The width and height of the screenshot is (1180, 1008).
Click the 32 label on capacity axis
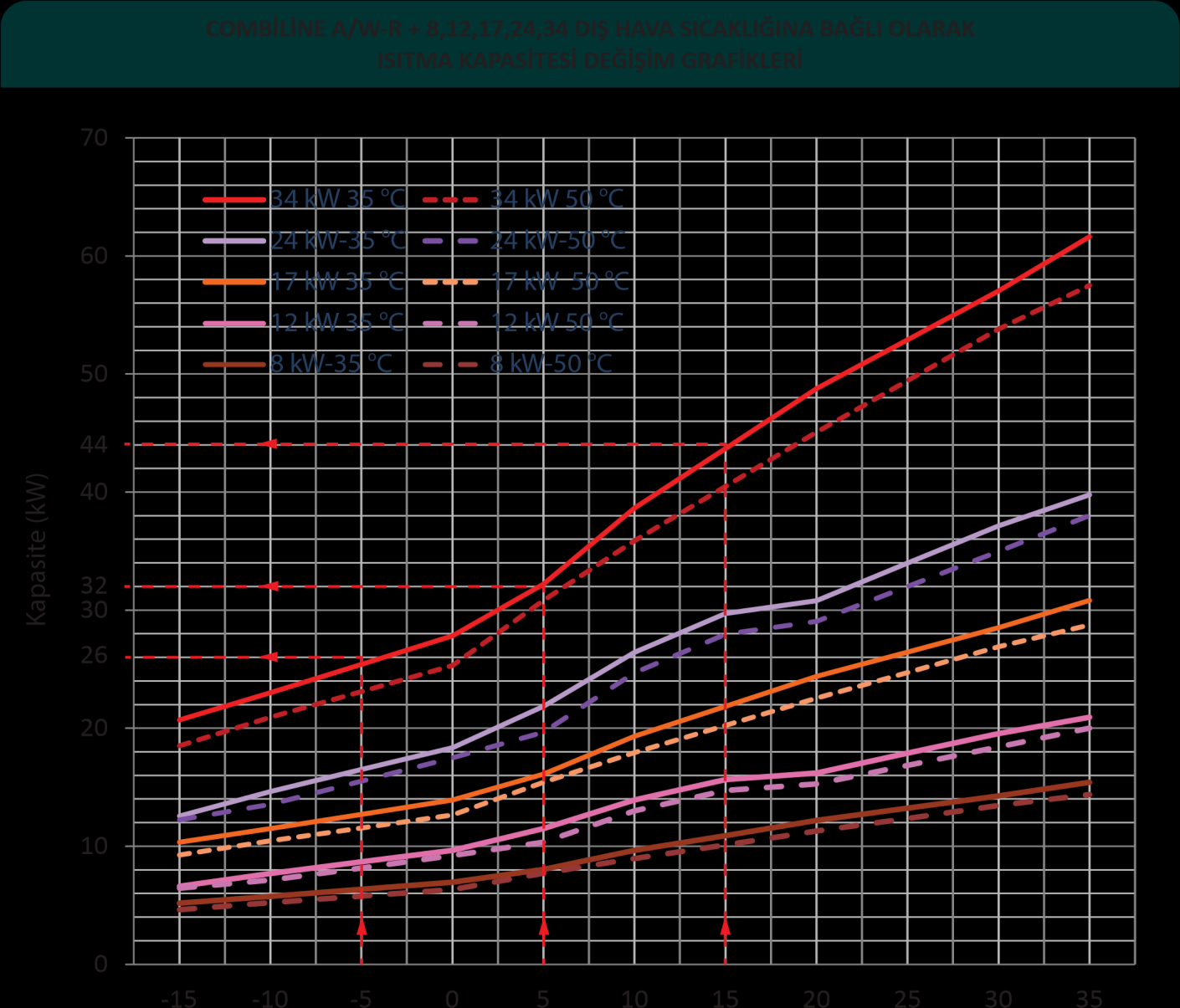click(95, 586)
